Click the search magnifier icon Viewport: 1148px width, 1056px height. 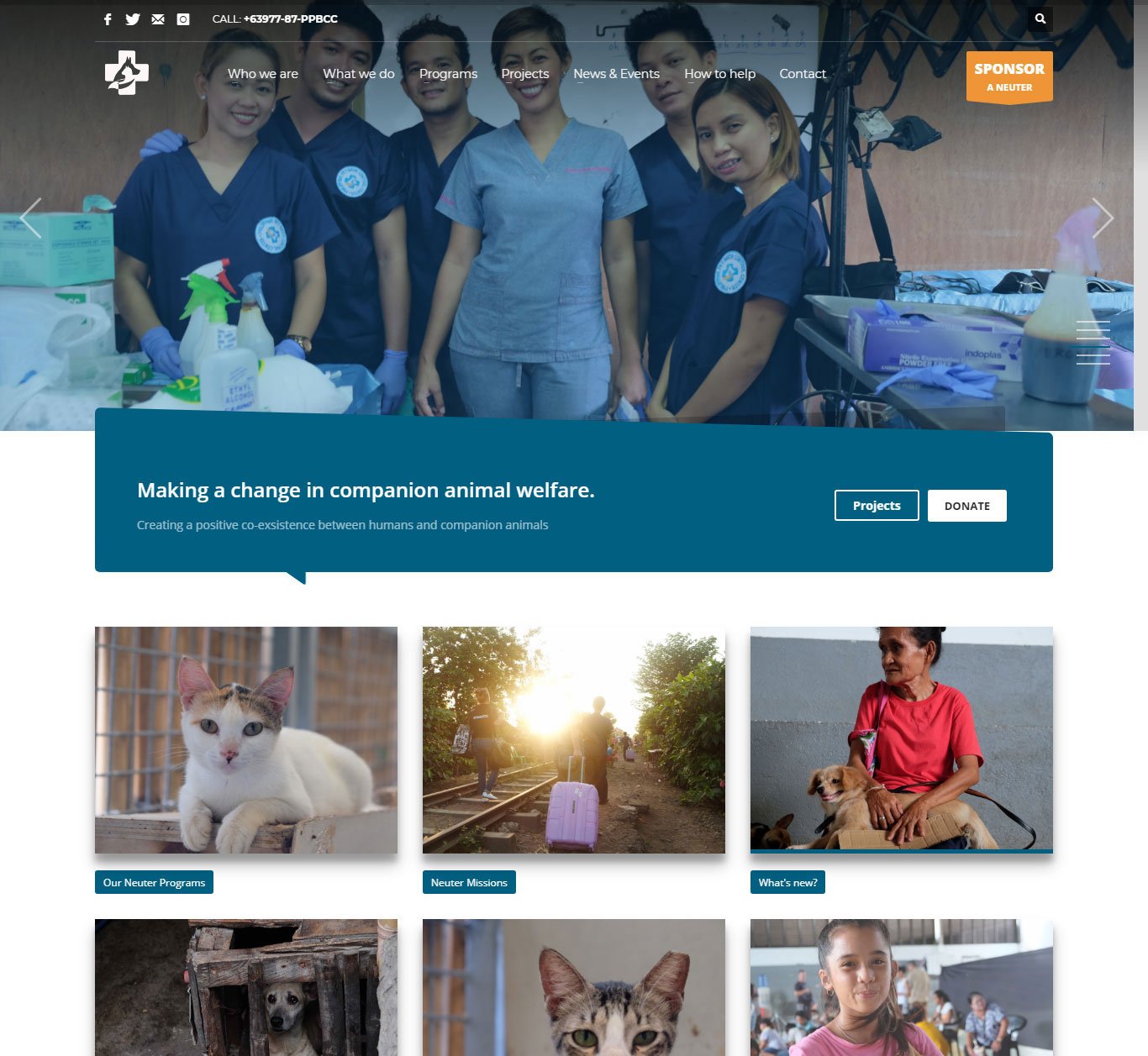point(1040,18)
